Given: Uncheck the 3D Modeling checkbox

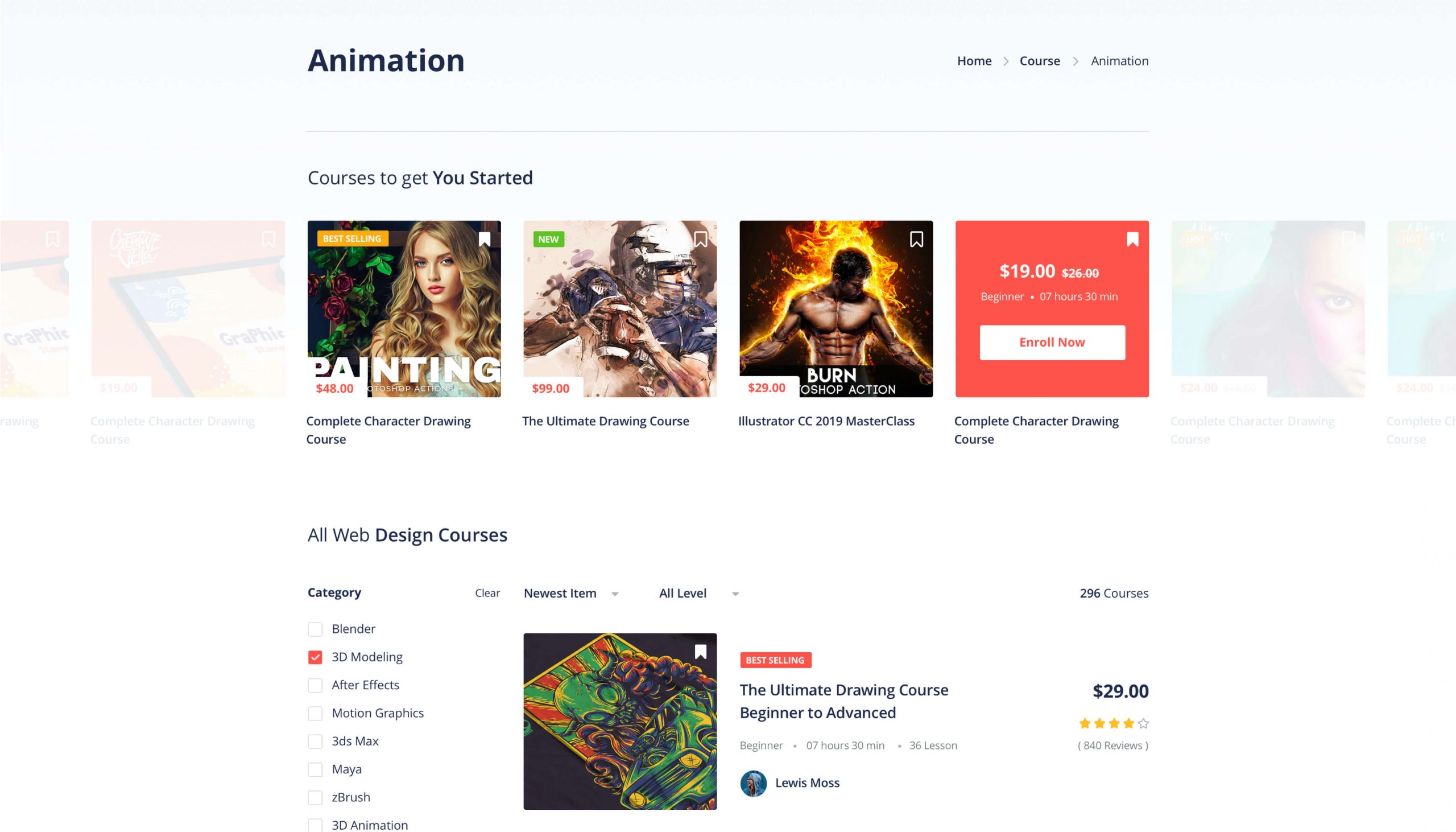Looking at the screenshot, I should click(315, 657).
